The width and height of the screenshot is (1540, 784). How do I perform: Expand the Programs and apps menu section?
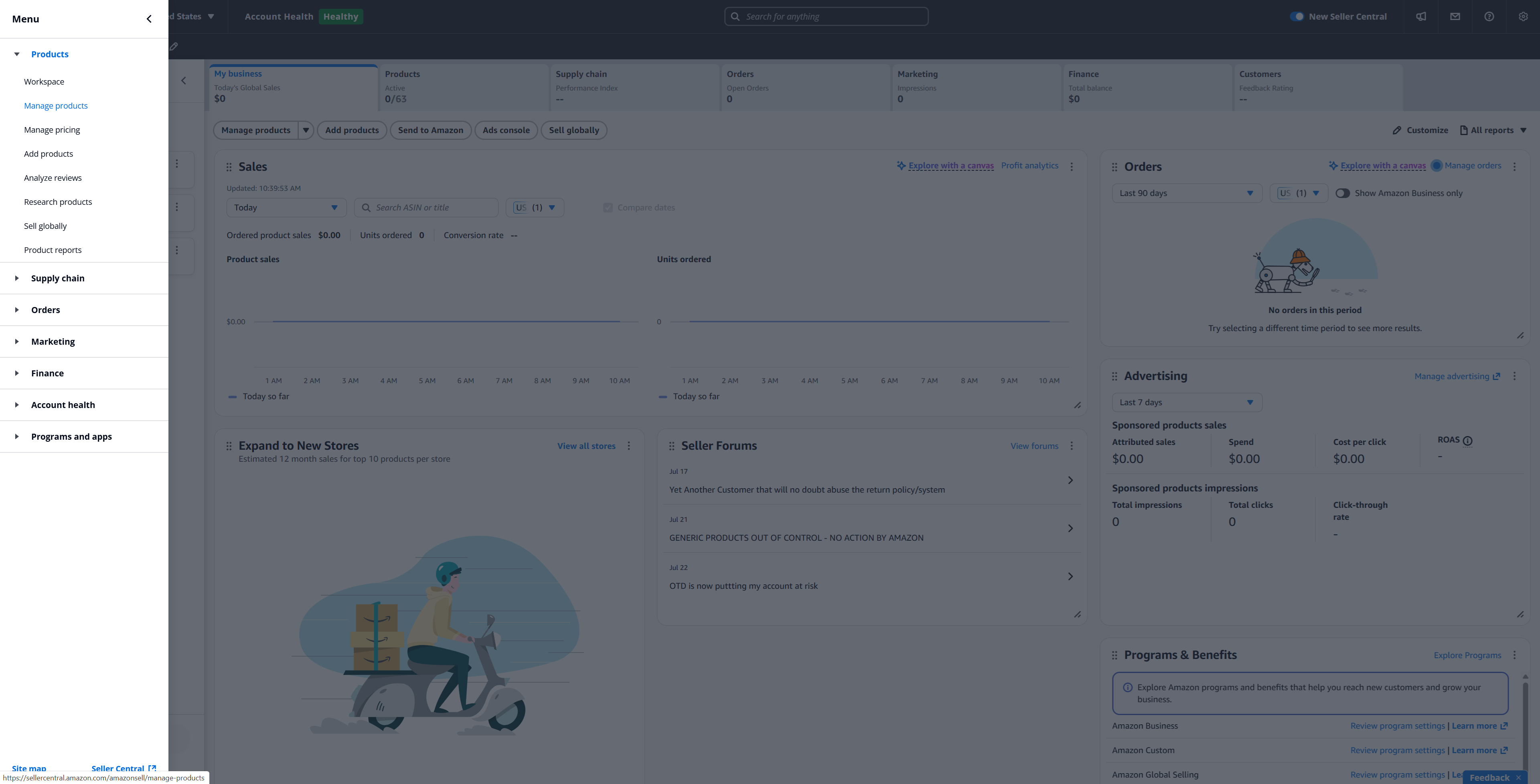click(17, 437)
